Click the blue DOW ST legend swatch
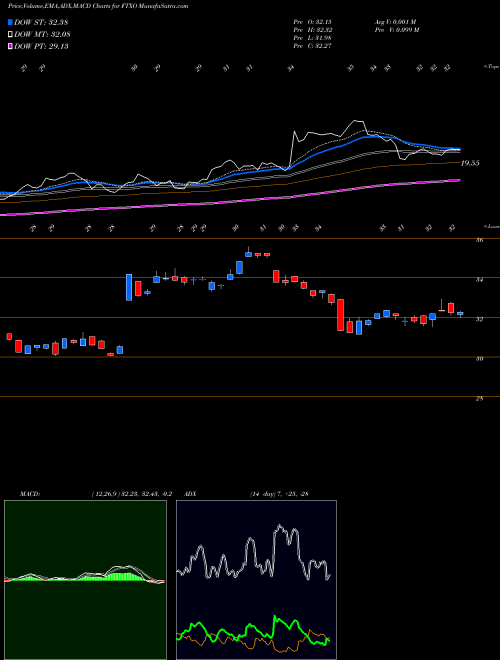This screenshot has height=660, width=500. coord(10,22)
